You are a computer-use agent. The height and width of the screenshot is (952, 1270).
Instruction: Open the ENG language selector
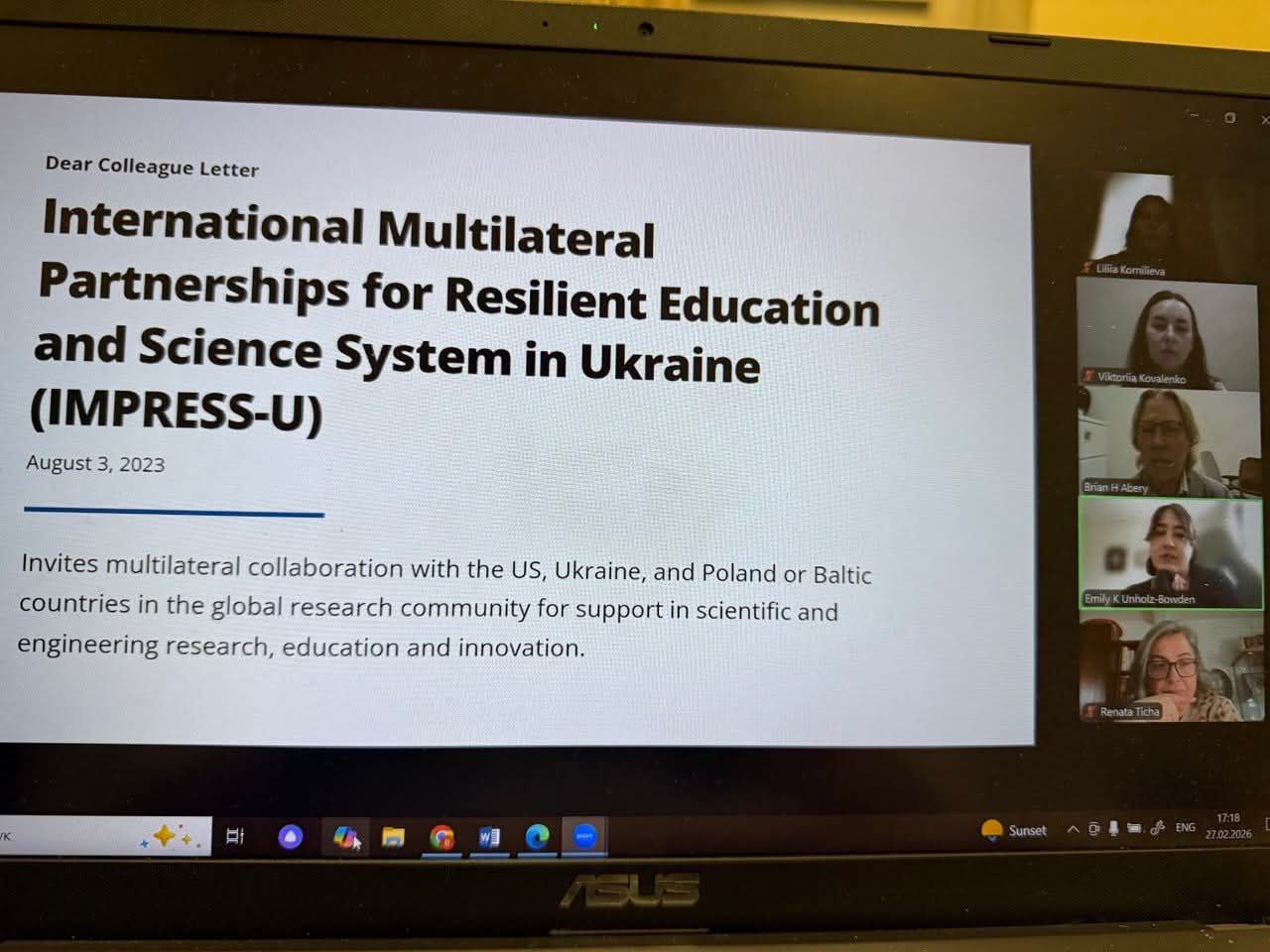(x=1185, y=827)
